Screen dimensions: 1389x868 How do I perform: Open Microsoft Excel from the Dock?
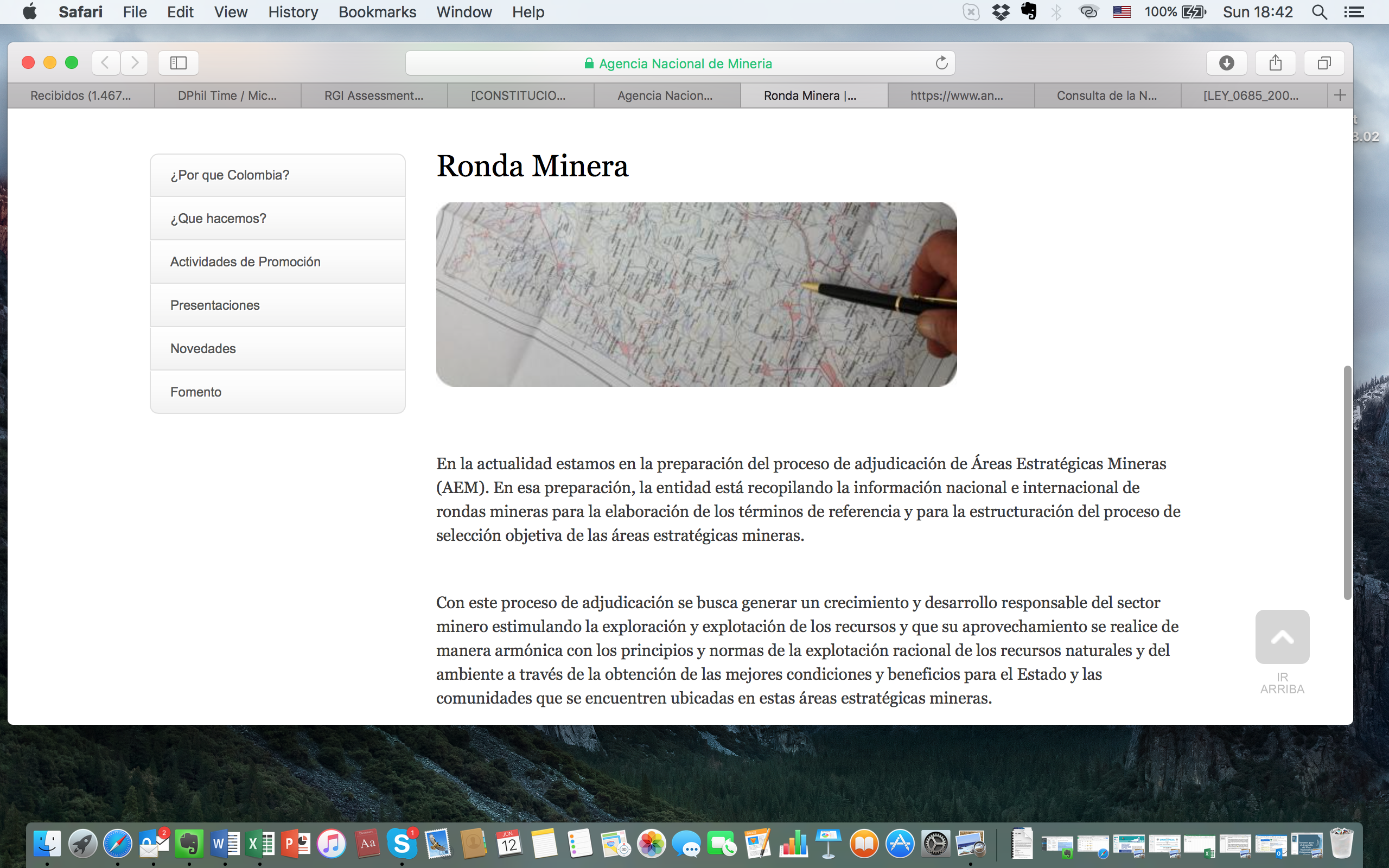pos(260,844)
